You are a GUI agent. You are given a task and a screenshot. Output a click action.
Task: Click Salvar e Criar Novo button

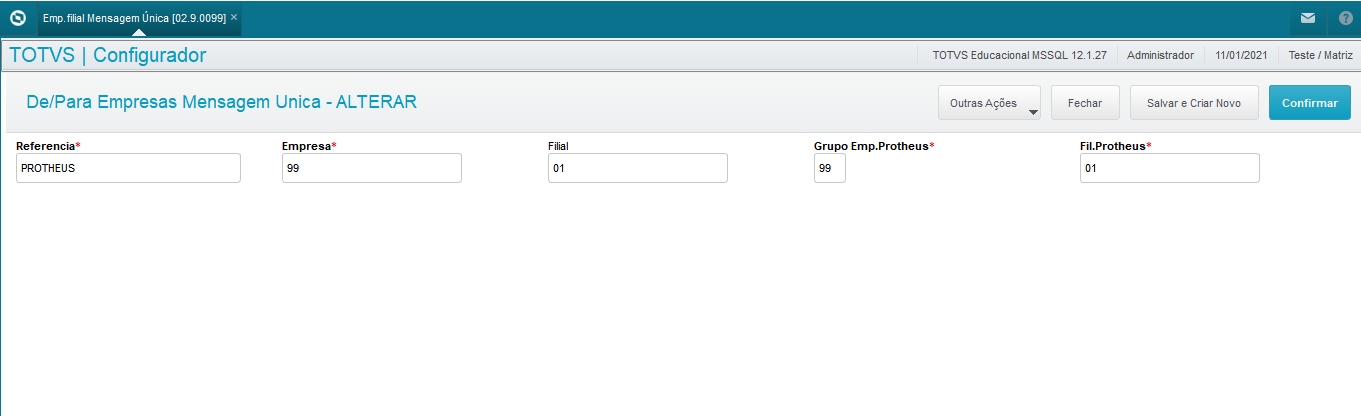[1194, 103]
